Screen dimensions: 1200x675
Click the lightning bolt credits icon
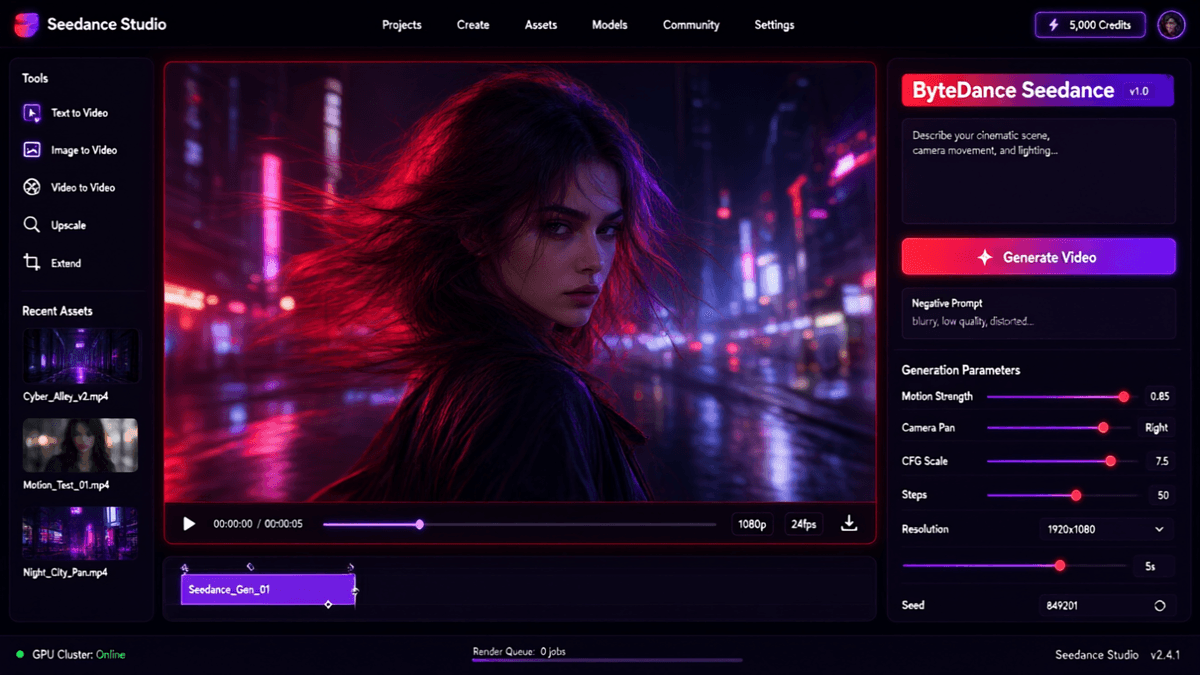1055,25
